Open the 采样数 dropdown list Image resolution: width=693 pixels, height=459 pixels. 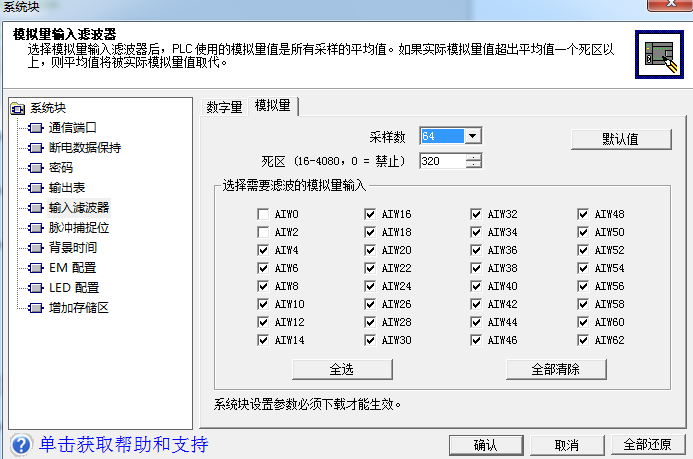click(473, 136)
